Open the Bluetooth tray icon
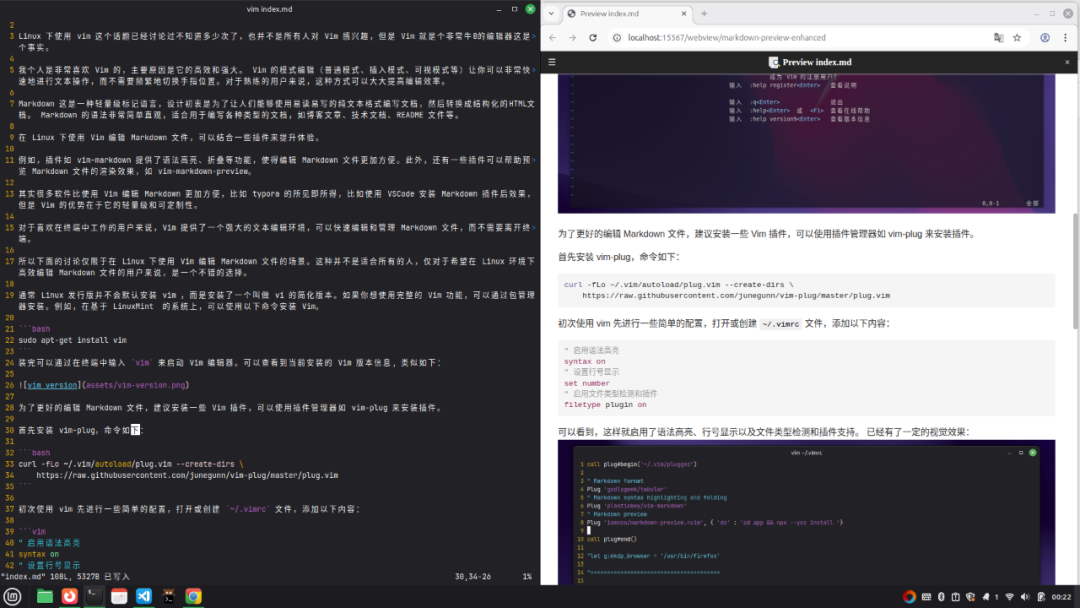The height and width of the screenshot is (608, 1080). click(x=941, y=597)
